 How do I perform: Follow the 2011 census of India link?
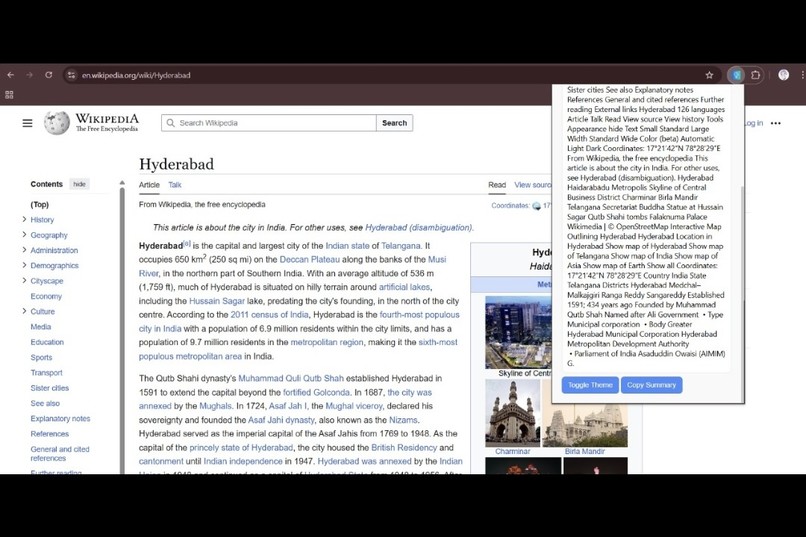pyautogui.click(x=269, y=315)
